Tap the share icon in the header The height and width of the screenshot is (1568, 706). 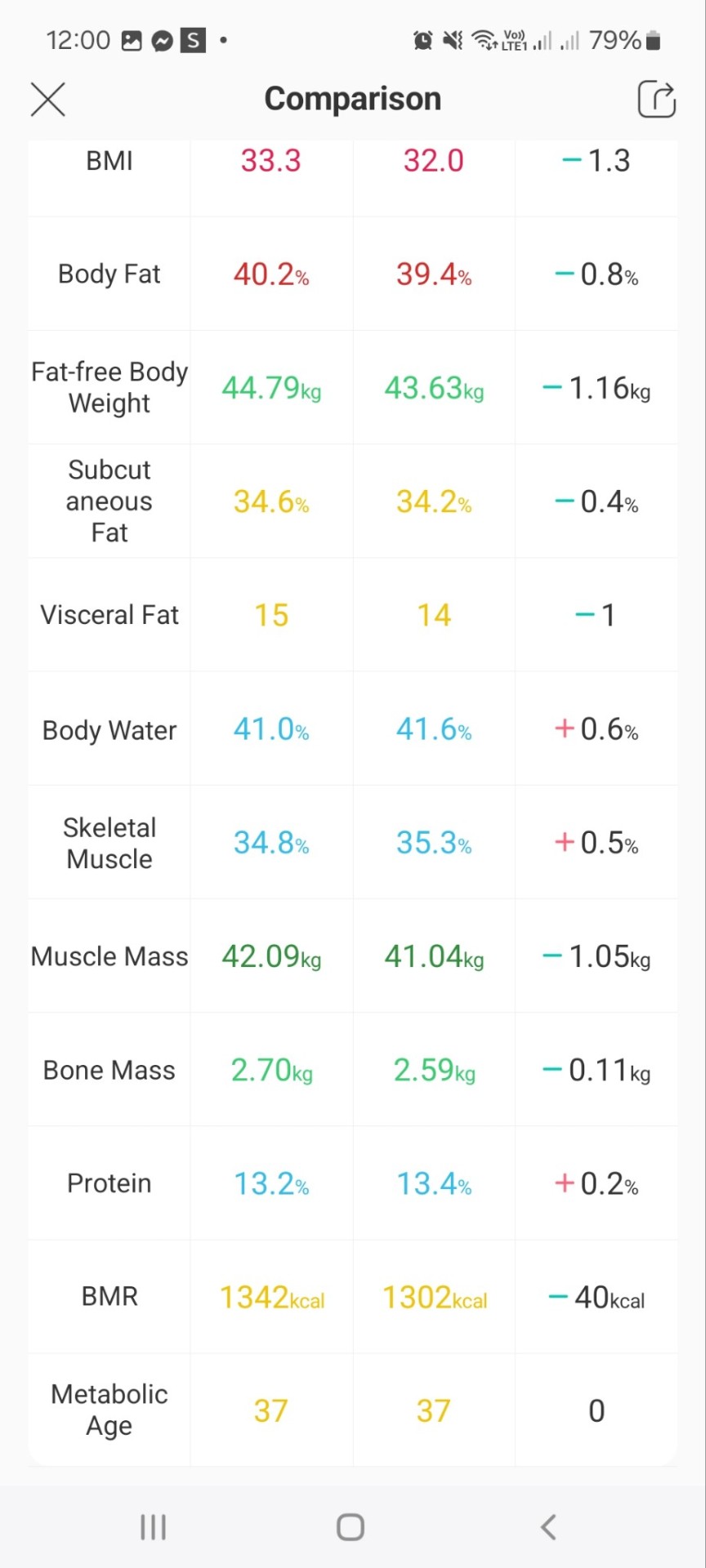[656, 100]
